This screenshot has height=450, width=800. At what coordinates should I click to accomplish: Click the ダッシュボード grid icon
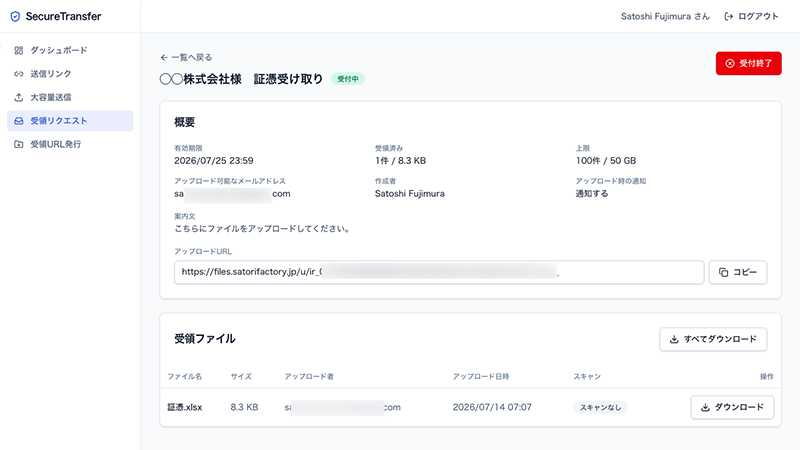click(x=19, y=50)
